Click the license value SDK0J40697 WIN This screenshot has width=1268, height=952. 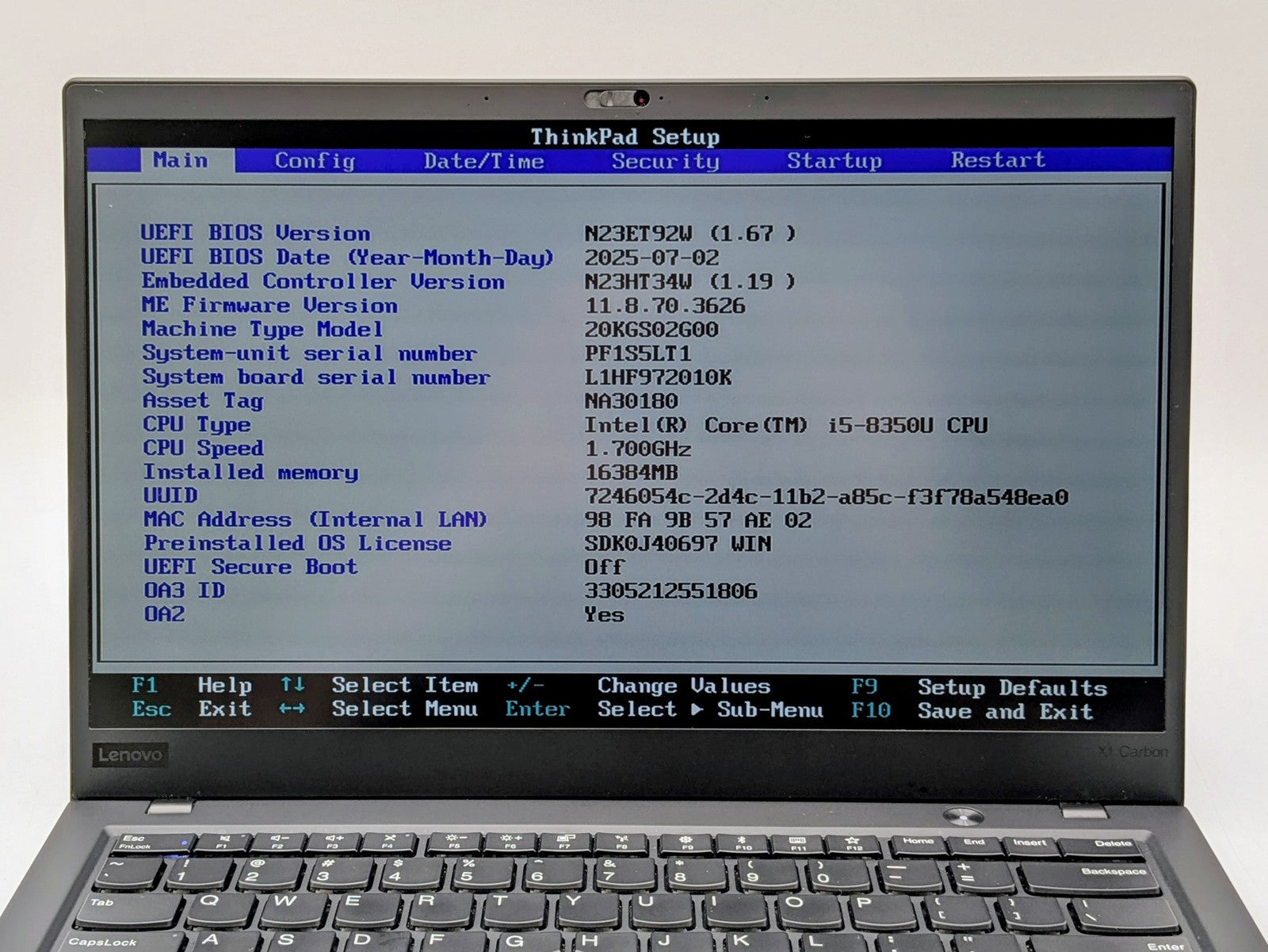[x=678, y=544]
